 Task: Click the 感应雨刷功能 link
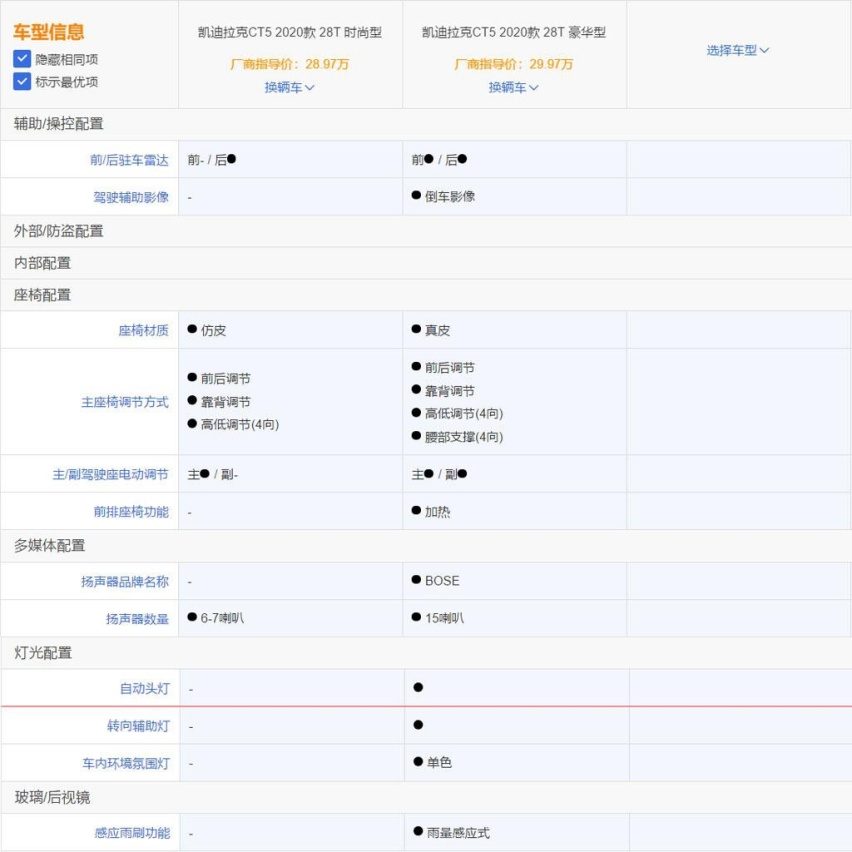(x=132, y=833)
